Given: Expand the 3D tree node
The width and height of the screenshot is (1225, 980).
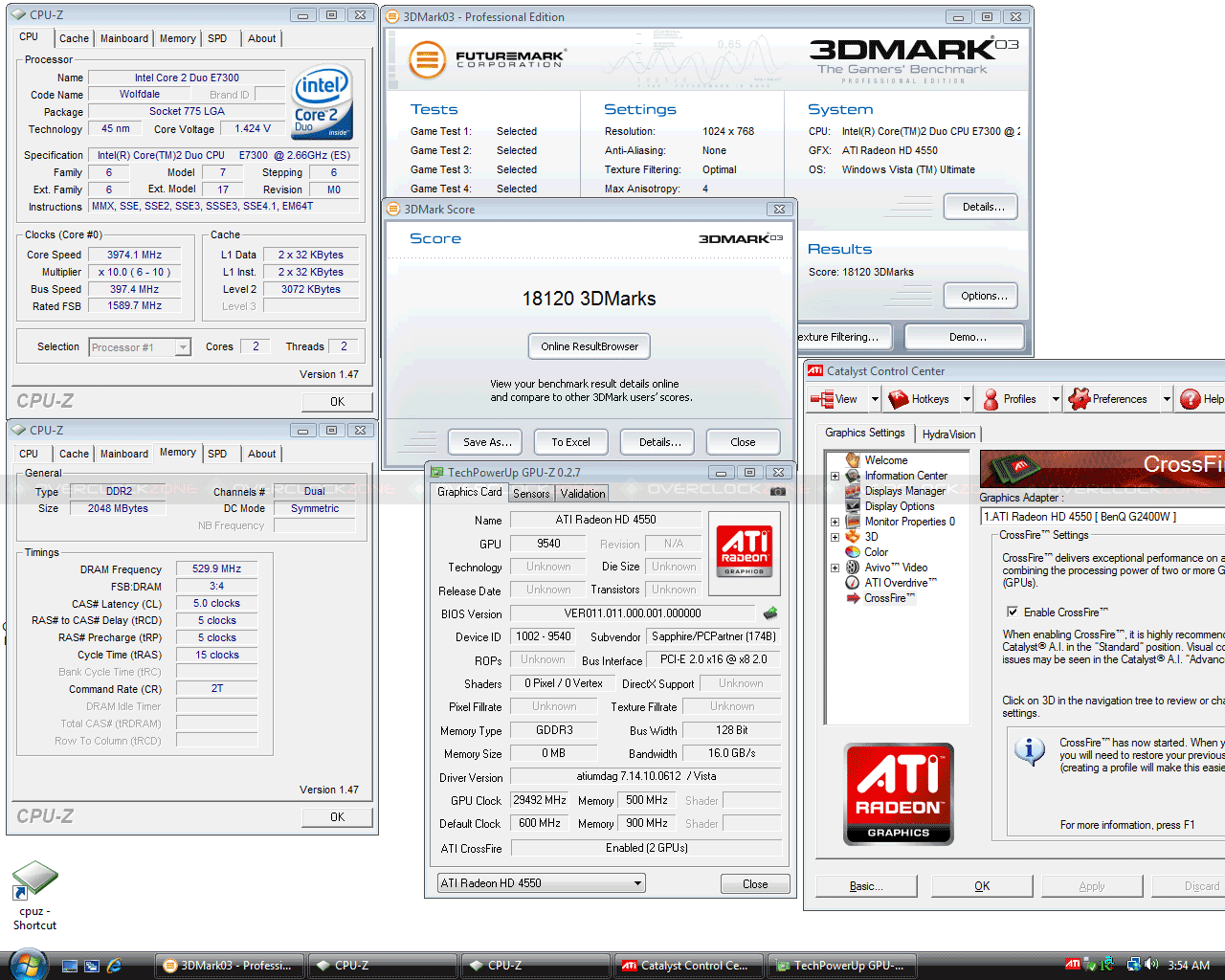Looking at the screenshot, I should pos(835,537).
